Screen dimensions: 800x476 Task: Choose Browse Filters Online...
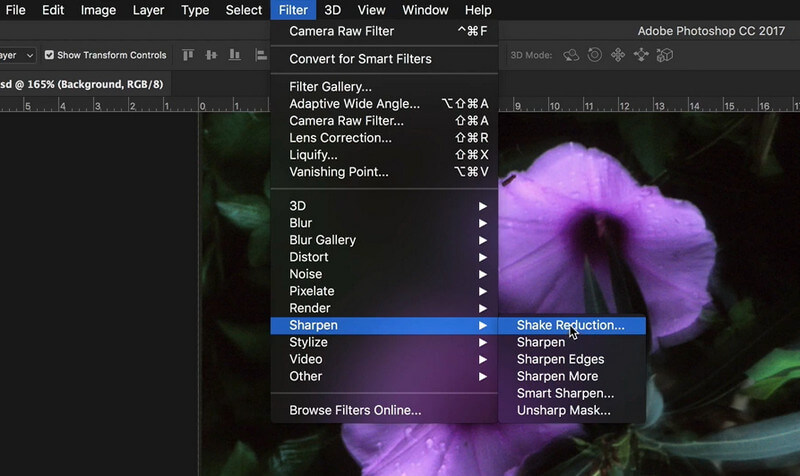pos(384,410)
